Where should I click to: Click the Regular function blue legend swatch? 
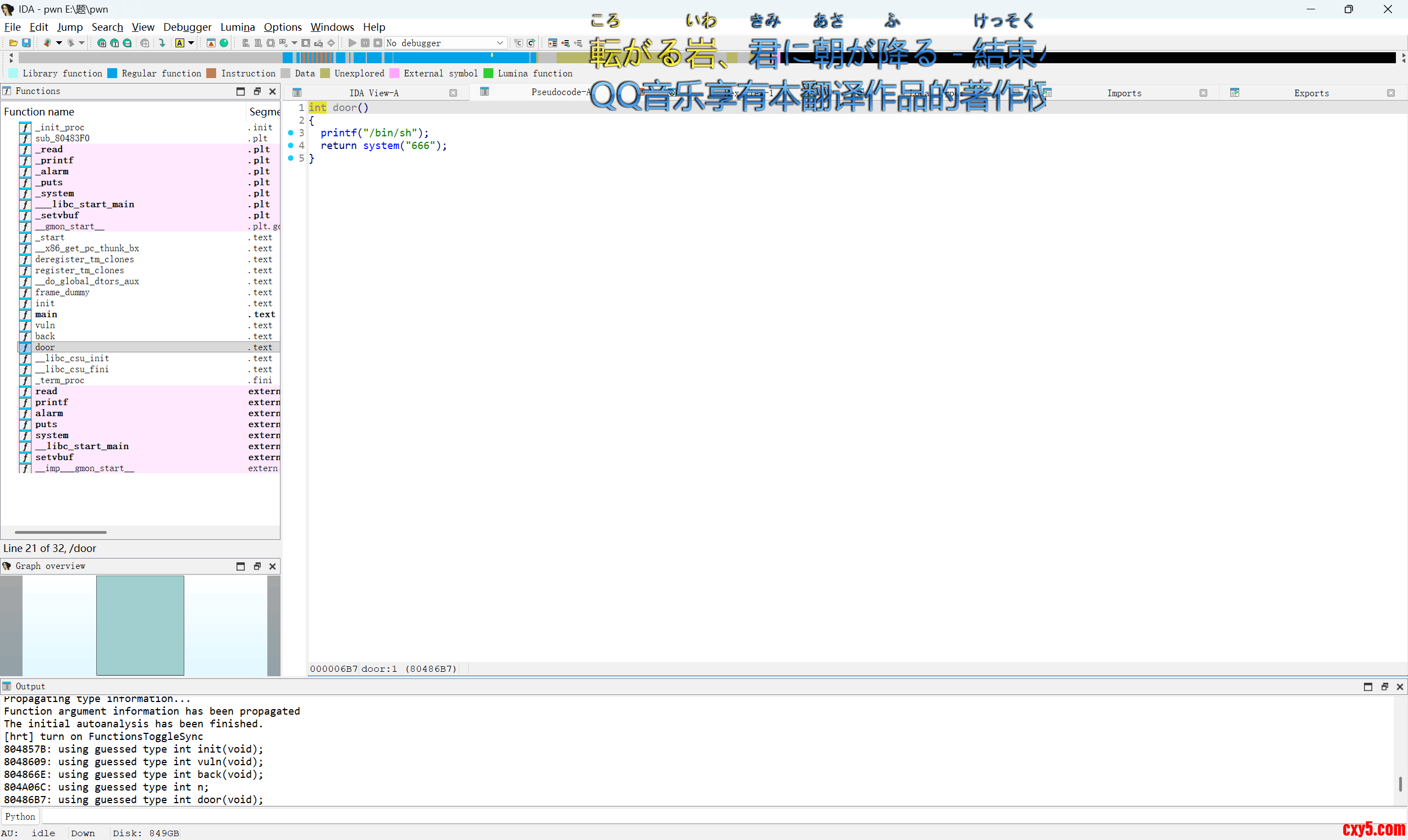click(x=112, y=73)
